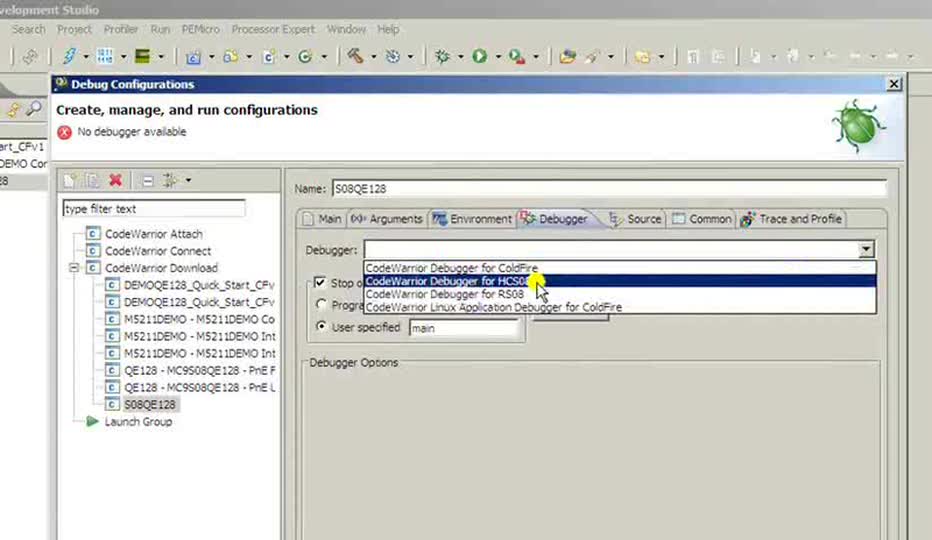Select the User specified radio button
This screenshot has width=932, height=540.
point(321,327)
